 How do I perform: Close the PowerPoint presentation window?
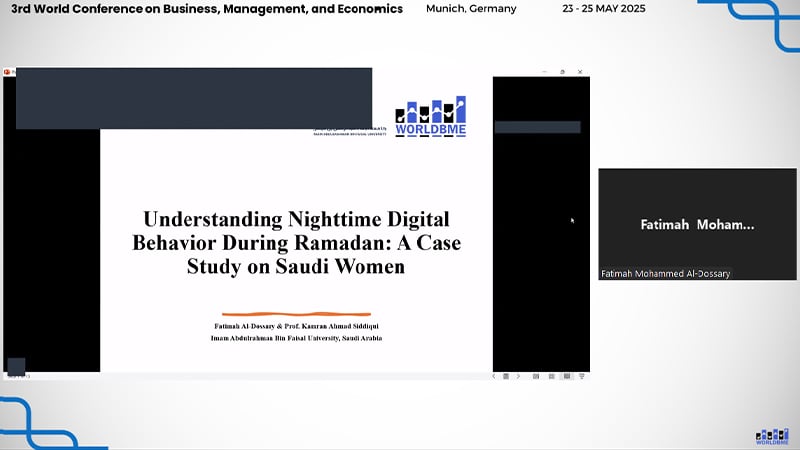[580, 72]
